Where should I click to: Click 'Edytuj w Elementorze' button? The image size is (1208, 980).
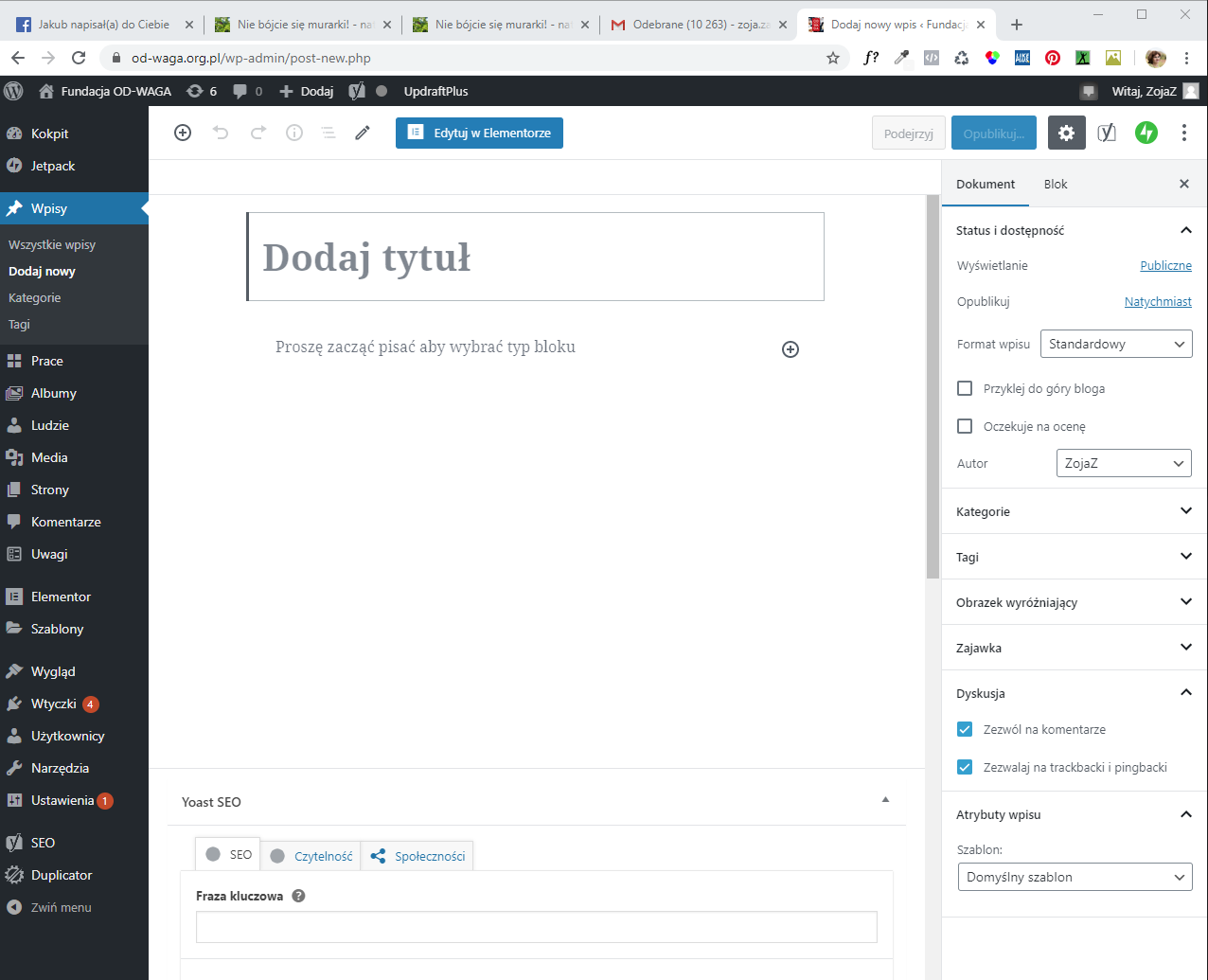tap(479, 134)
